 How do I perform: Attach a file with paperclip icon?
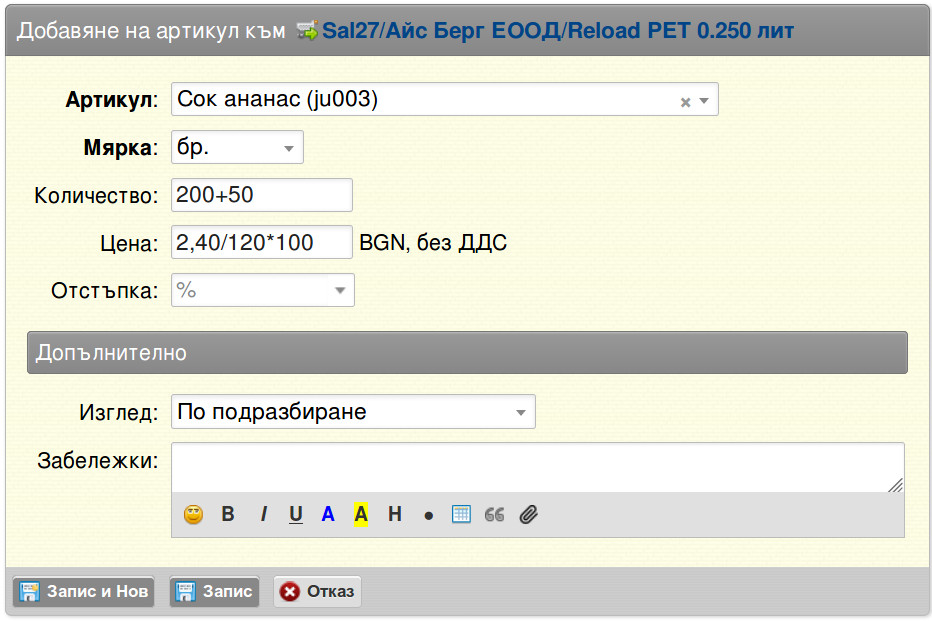[x=528, y=514]
